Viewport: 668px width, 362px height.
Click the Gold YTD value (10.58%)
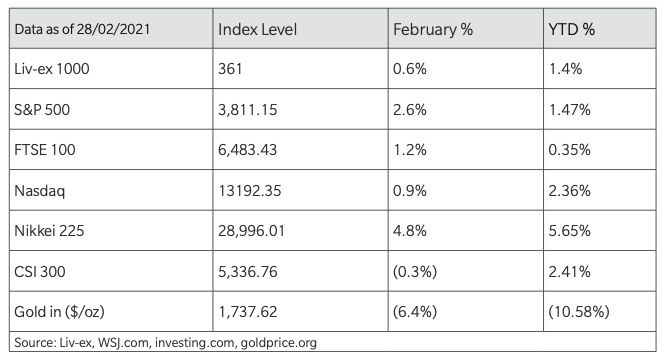(579, 312)
